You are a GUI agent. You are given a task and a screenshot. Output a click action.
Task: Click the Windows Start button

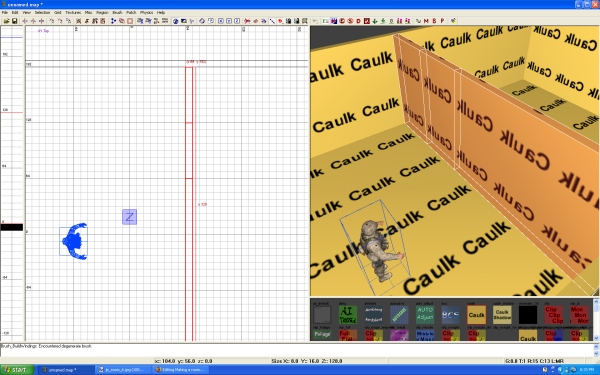point(17,370)
